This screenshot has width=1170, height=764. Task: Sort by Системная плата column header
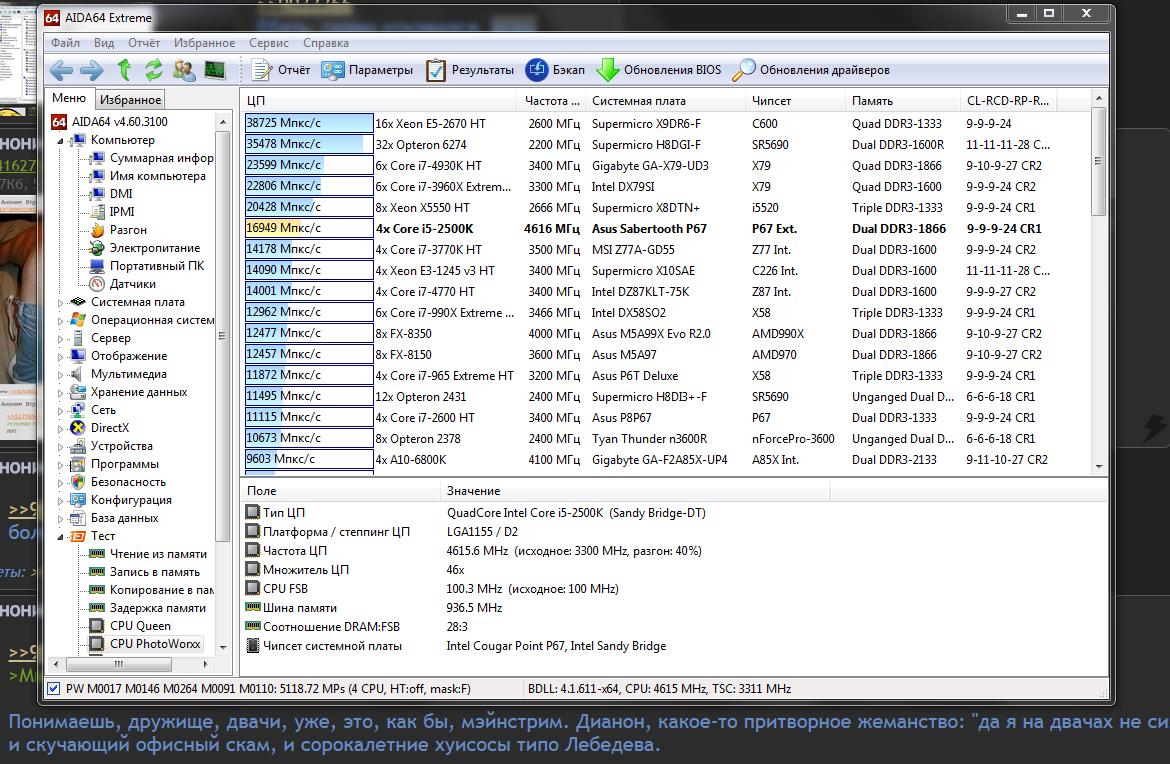(668, 100)
